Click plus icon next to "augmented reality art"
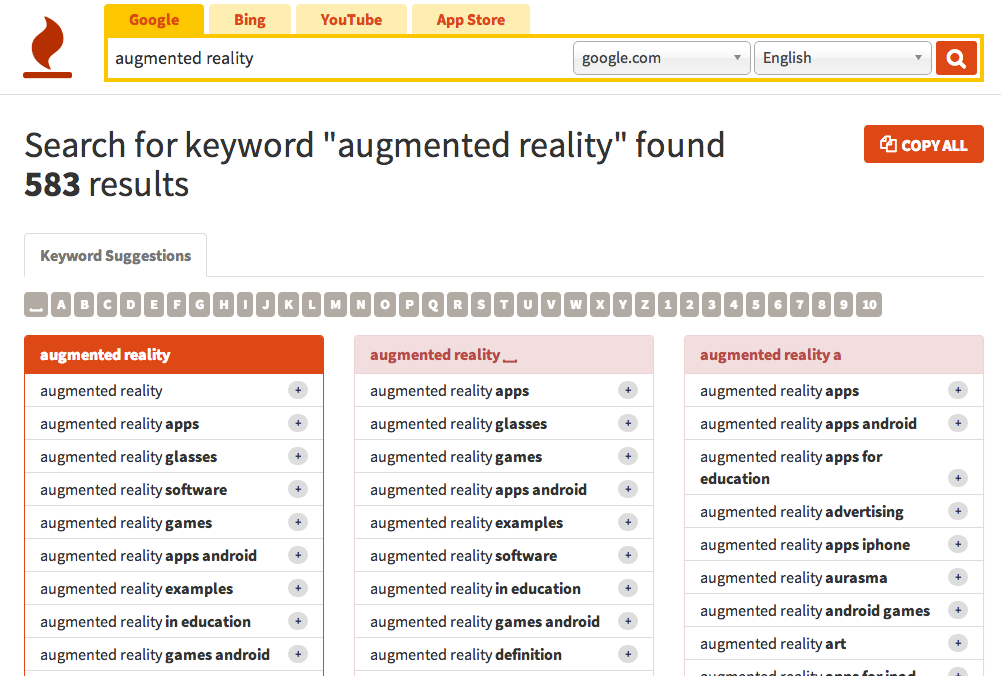This screenshot has width=1001, height=676. coord(958,643)
